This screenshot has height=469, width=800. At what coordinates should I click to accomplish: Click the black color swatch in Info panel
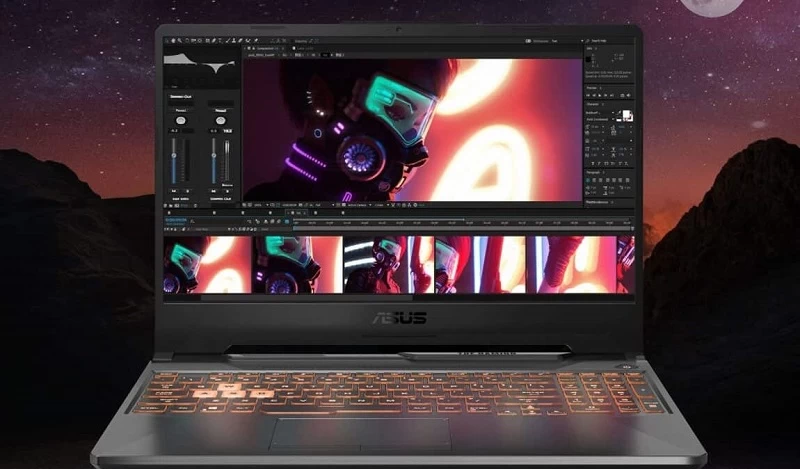[590, 59]
